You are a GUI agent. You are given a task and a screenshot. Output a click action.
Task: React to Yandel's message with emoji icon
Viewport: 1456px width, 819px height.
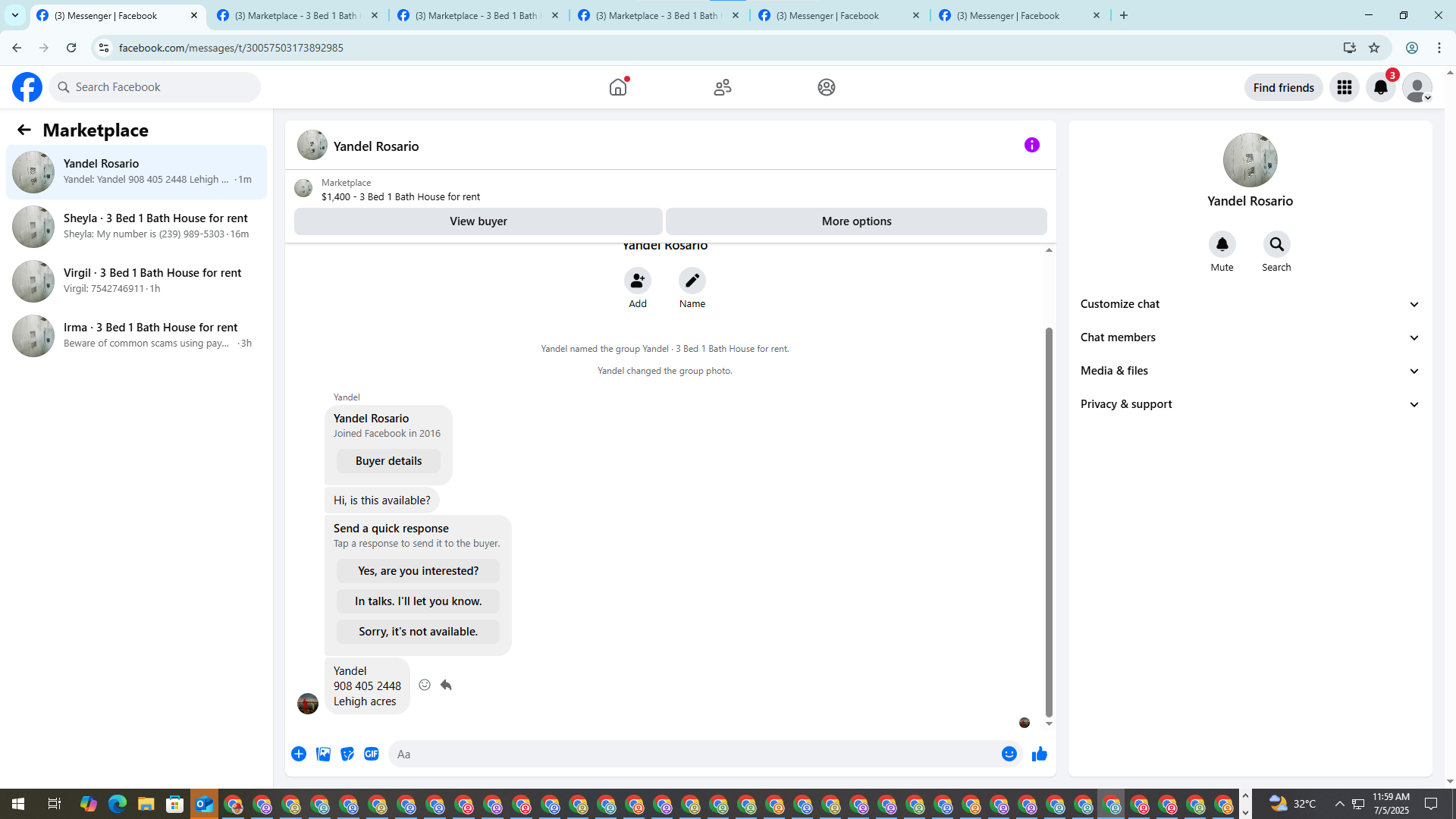pos(425,685)
